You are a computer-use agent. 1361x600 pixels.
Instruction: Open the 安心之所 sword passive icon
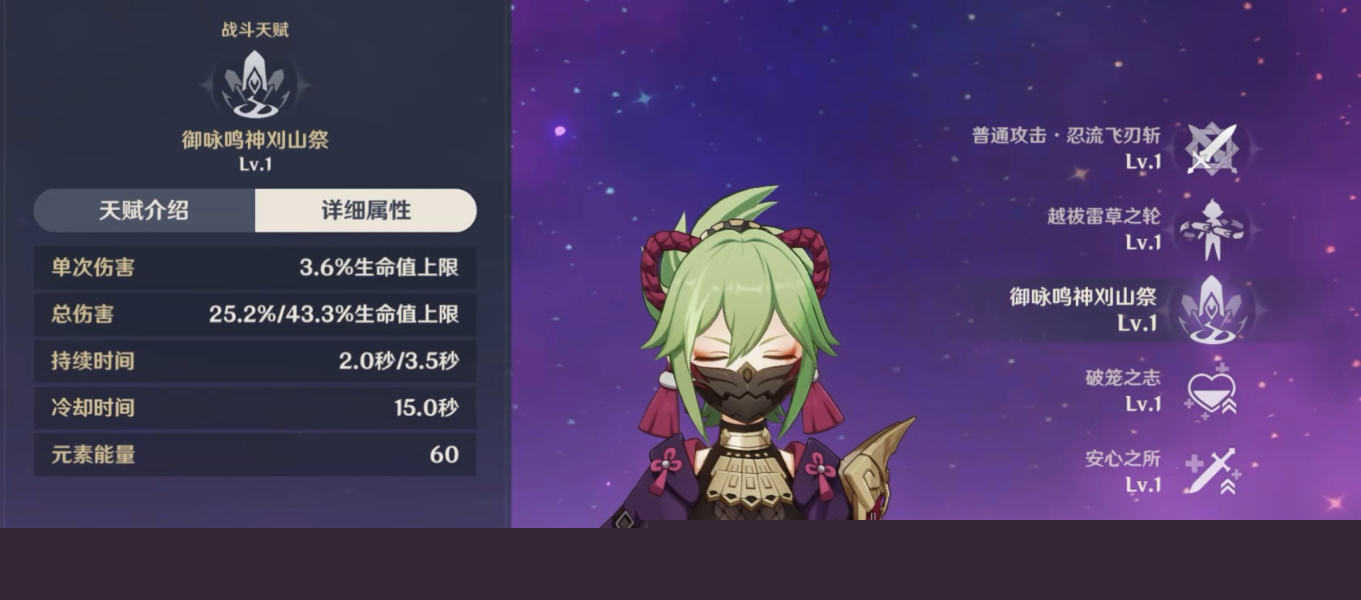[1212, 472]
